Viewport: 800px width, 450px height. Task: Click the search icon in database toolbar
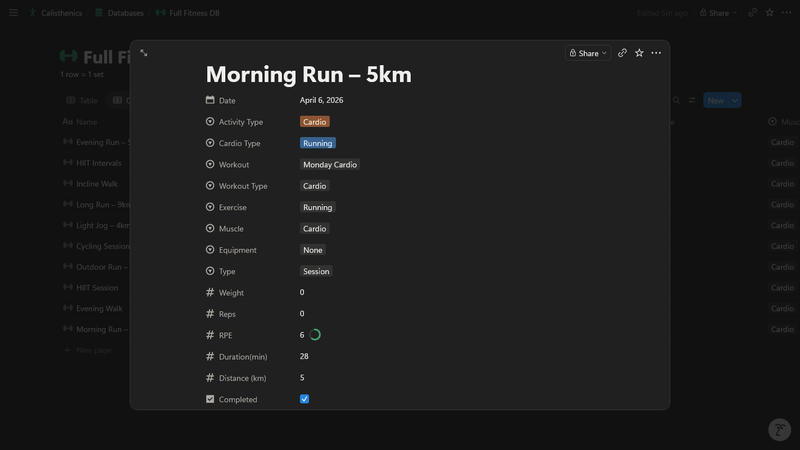click(x=676, y=101)
